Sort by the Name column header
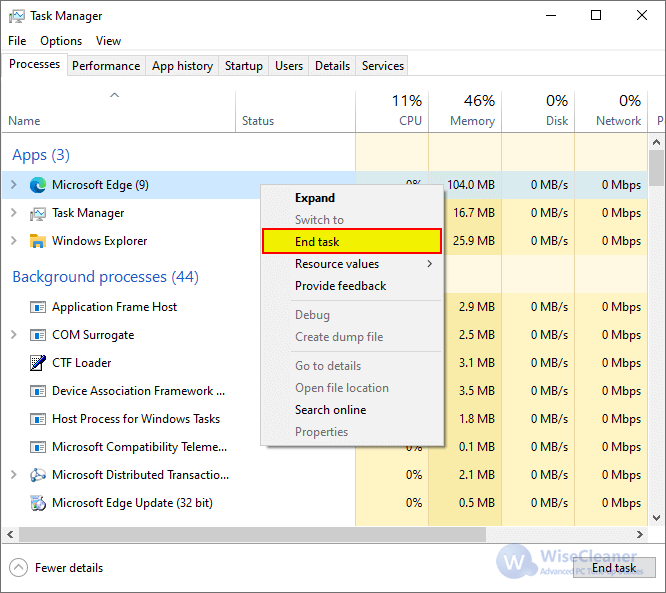The width and height of the screenshot is (666, 593). 119,111
